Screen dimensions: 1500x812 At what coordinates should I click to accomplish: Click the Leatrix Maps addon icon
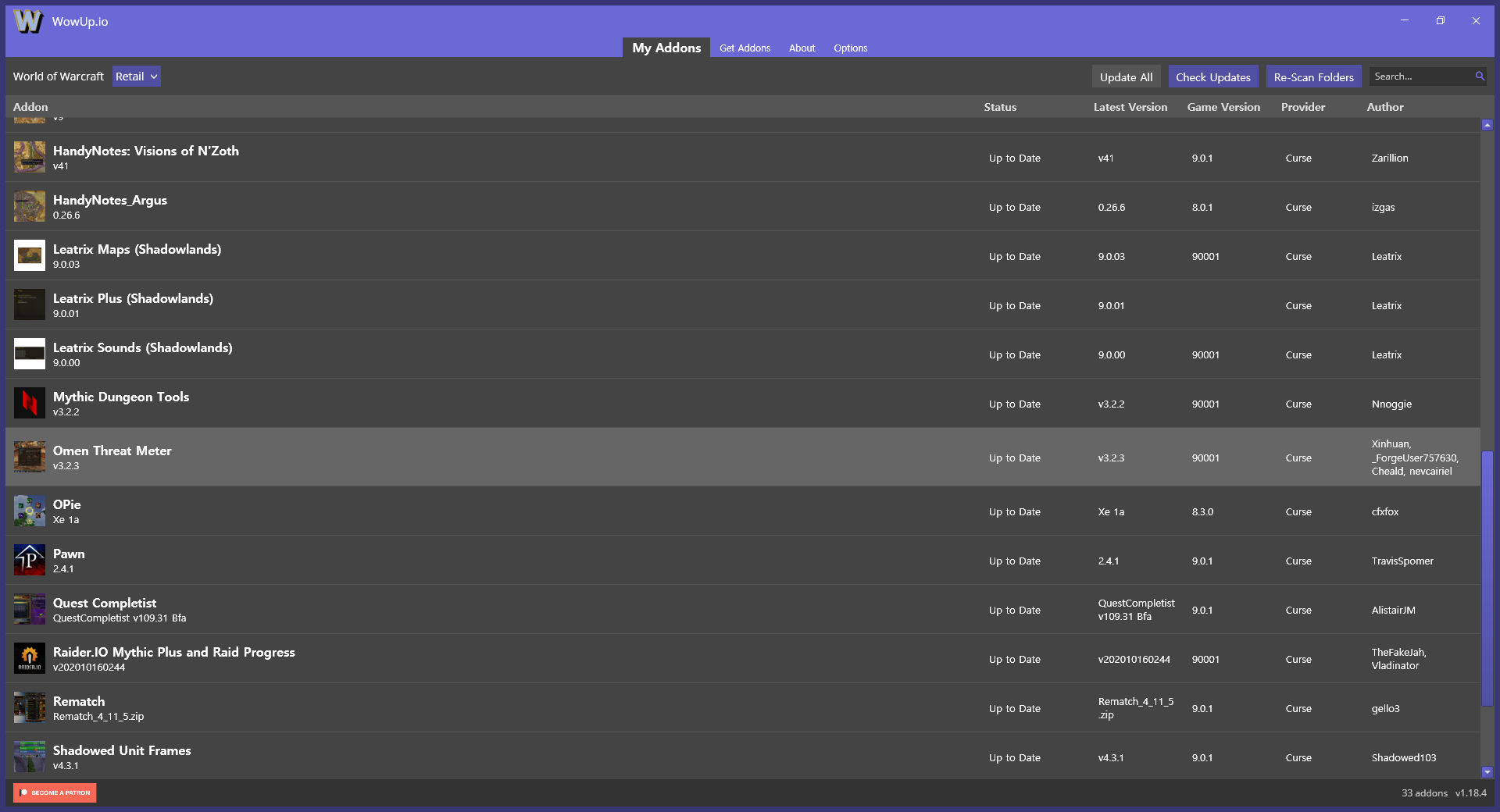coord(30,255)
